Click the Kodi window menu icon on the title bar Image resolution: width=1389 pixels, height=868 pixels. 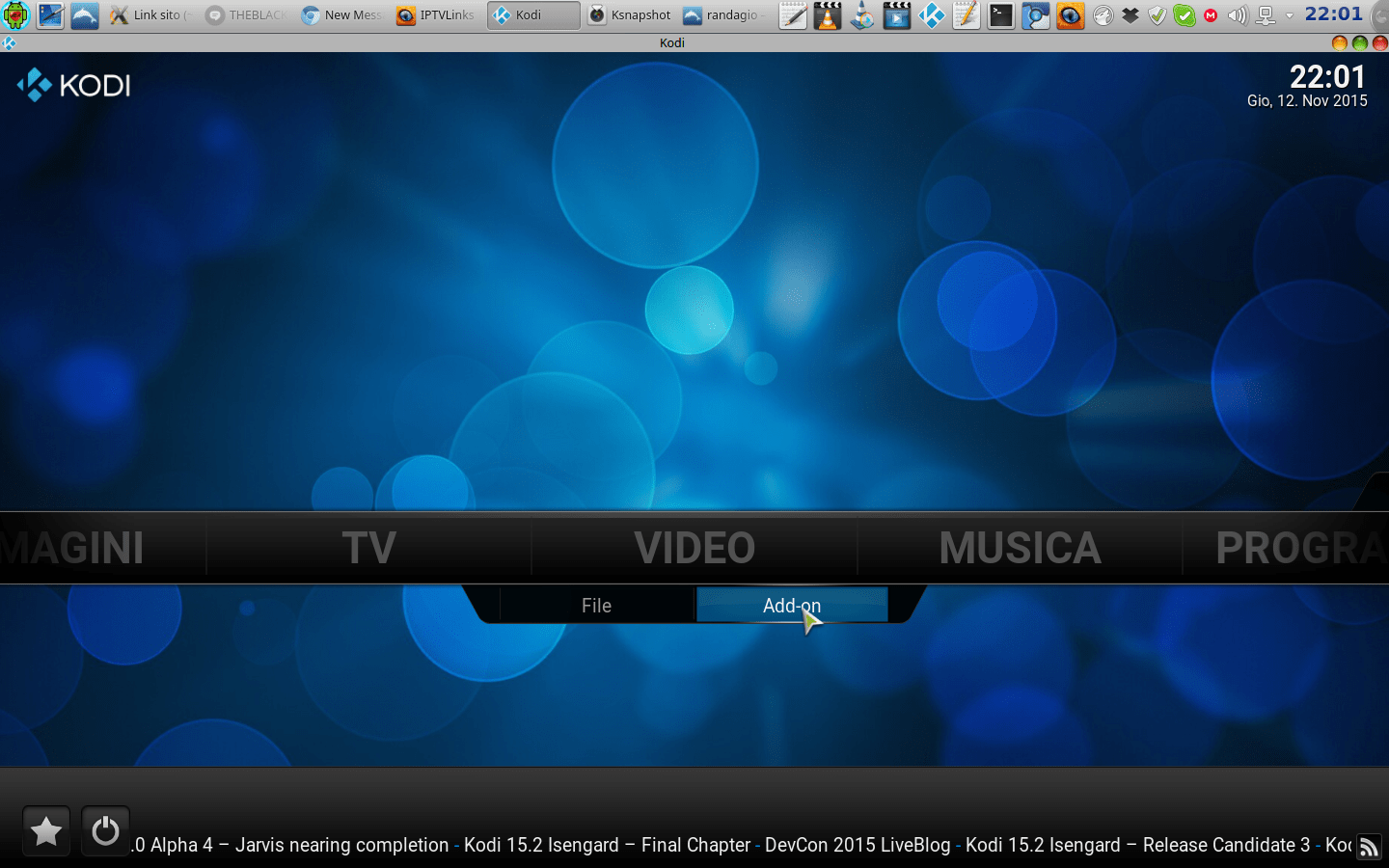(10, 42)
